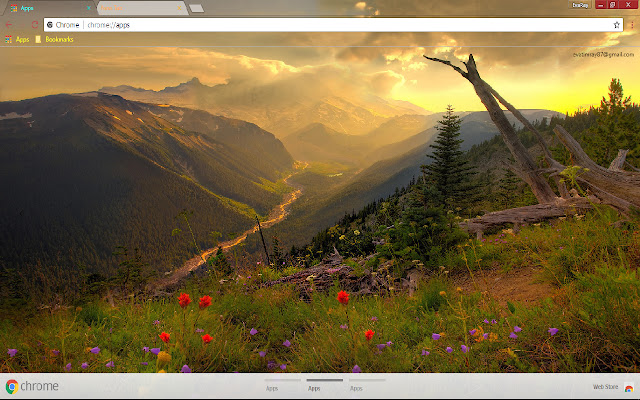Screen dimensions: 640x400
Task: Click the profile name button in title bar
Action: point(580,5)
